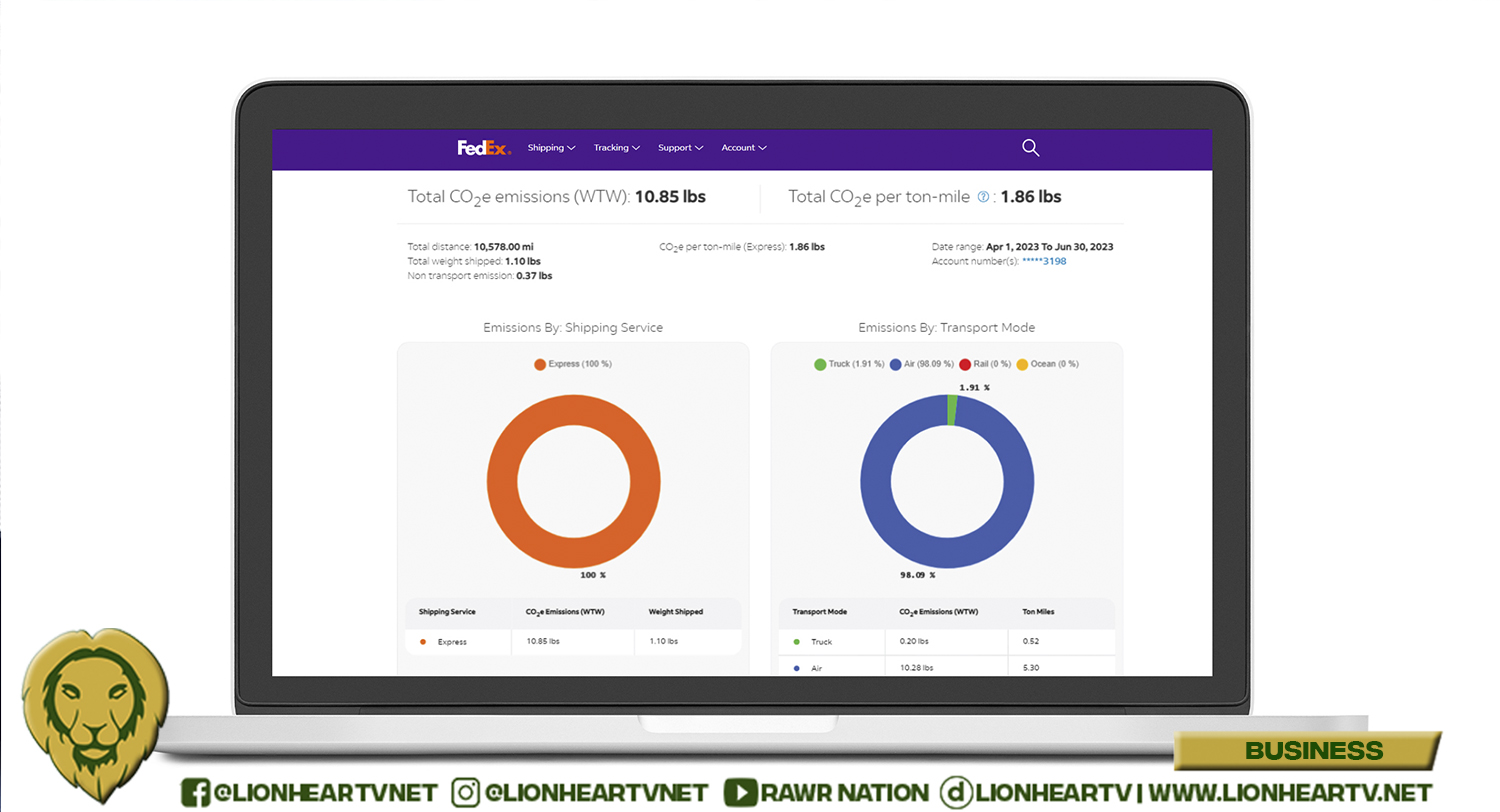The height and width of the screenshot is (812, 1500).
Task: Toggle the Rail legend item
Action: tap(984, 364)
